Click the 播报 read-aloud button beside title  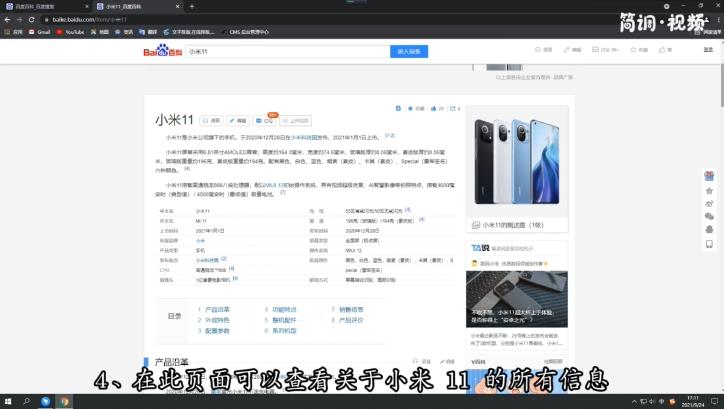click(211, 120)
